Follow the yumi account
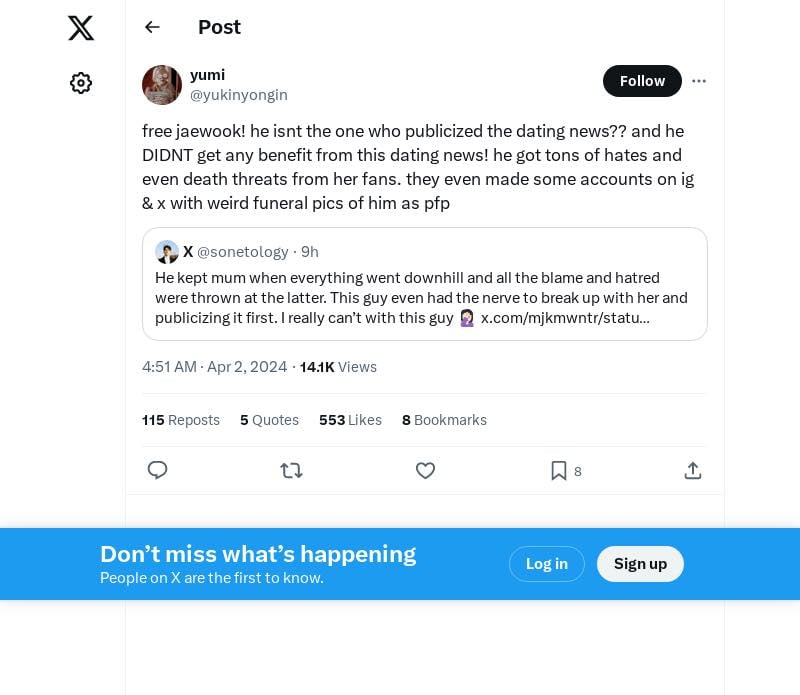This screenshot has height=695, width=800. pyautogui.click(x=642, y=81)
